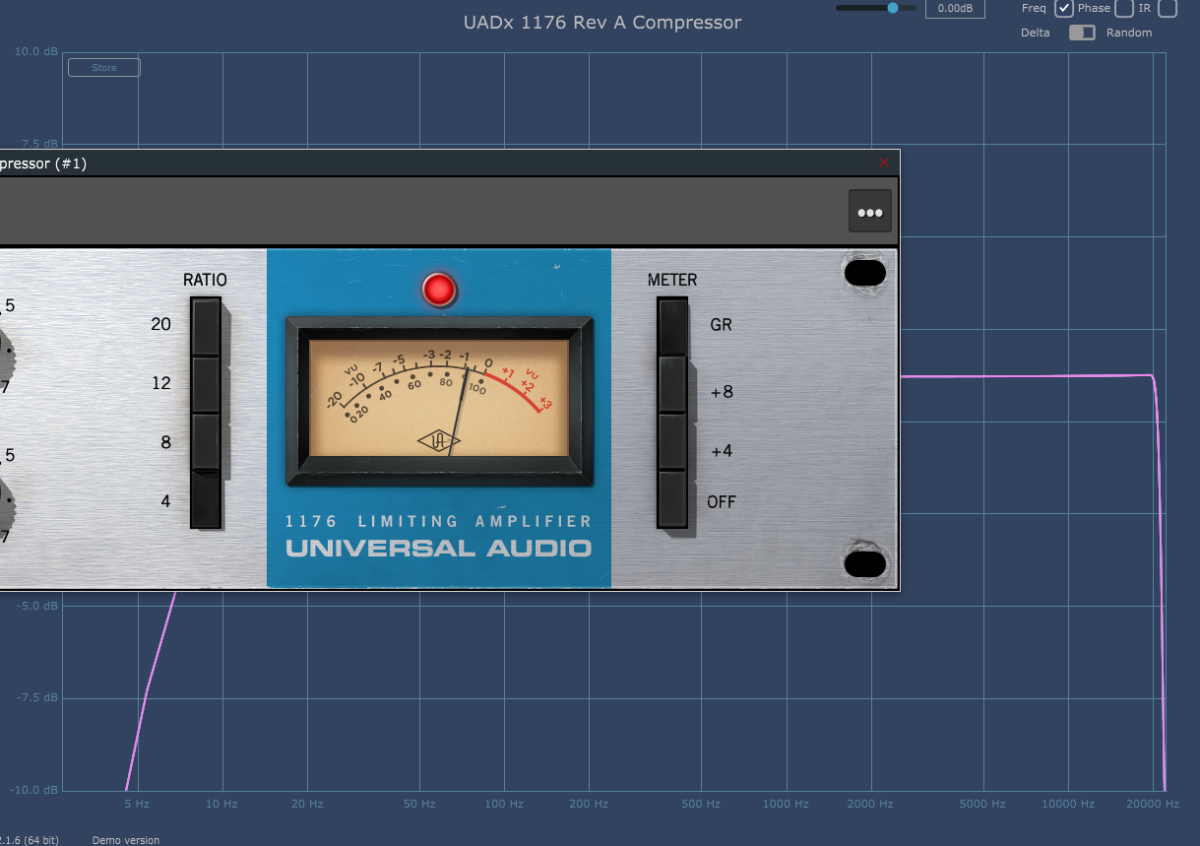Image resolution: width=1200 pixels, height=846 pixels.
Task: Toggle the Delta / Random switch
Action: pos(1081,32)
